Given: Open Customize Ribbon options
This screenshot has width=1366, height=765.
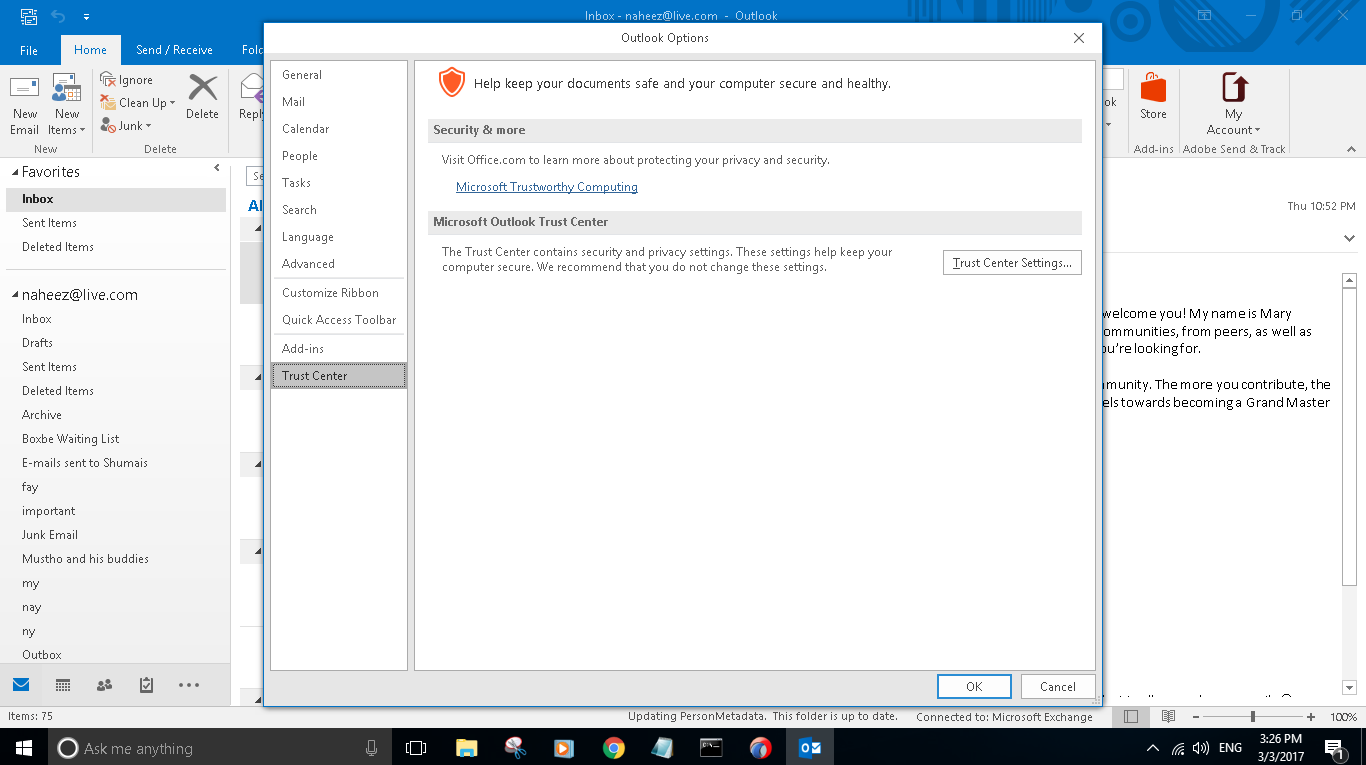Looking at the screenshot, I should pyautogui.click(x=339, y=293).
